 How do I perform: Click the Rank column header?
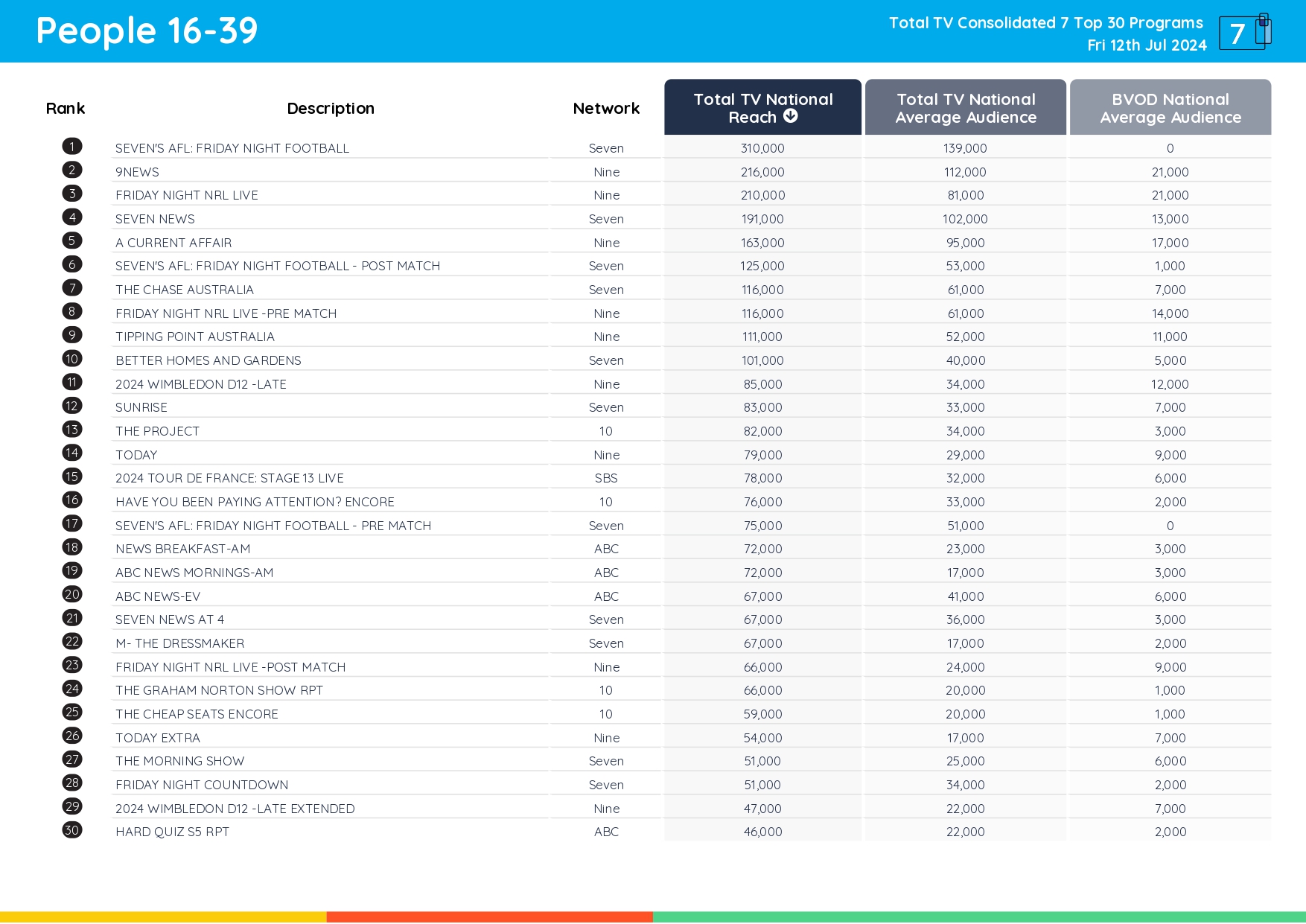(65, 108)
